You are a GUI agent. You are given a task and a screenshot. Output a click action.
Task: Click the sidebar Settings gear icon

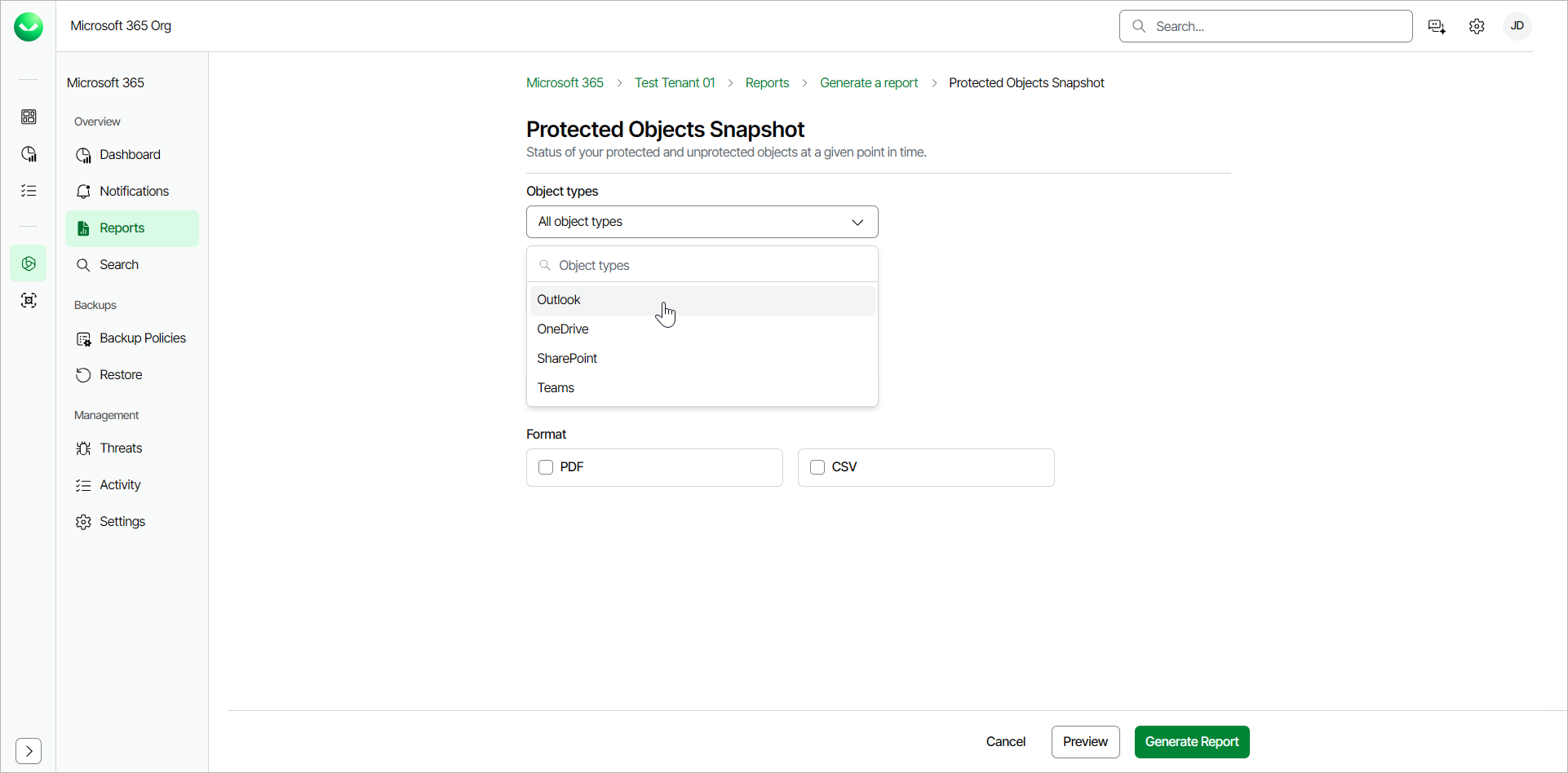(x=83, y=522)
